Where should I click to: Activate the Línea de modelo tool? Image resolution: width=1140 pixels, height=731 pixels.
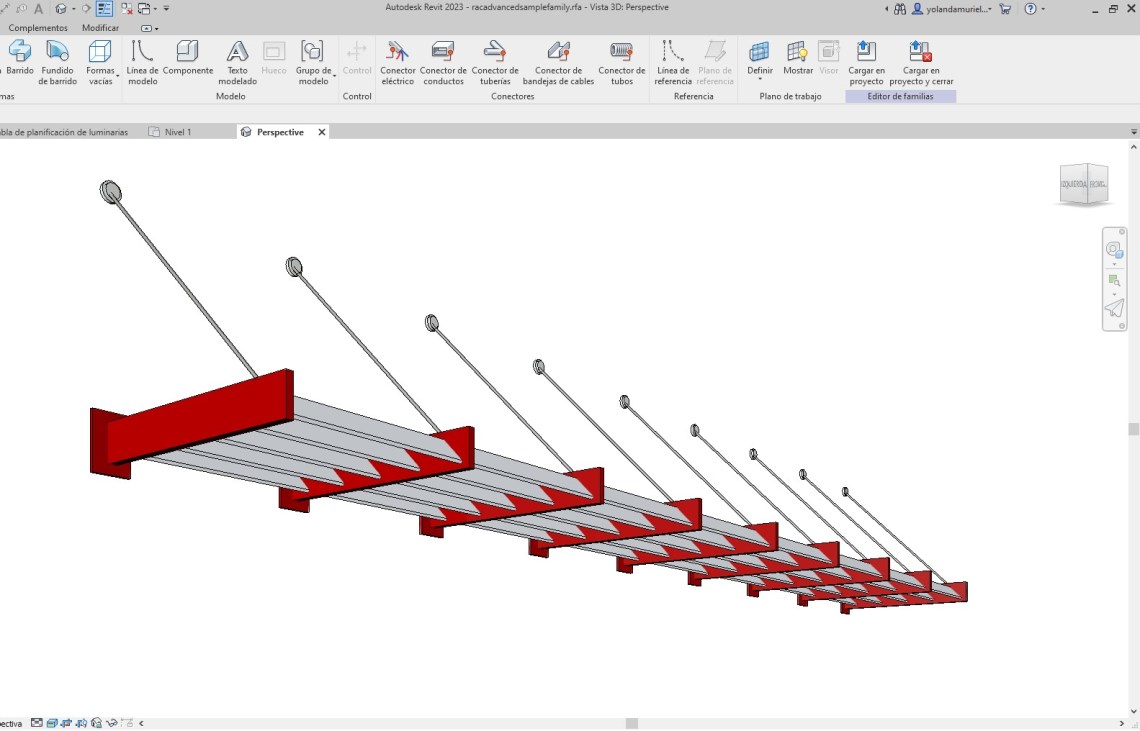point(142,61)
